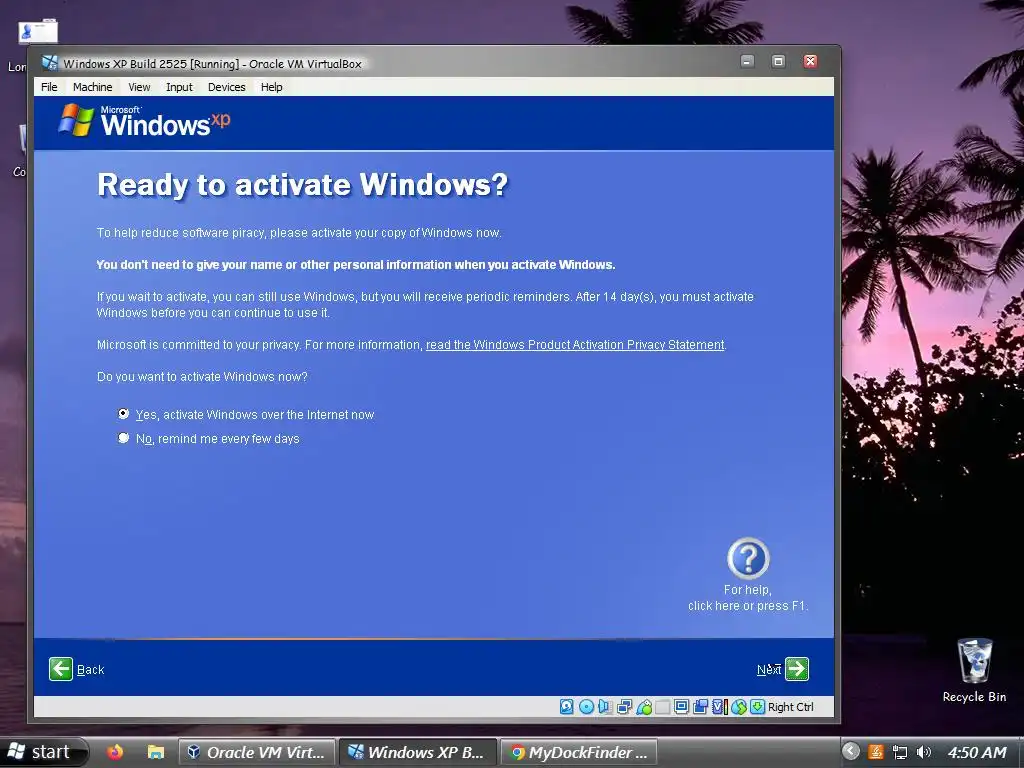Click the volume speaker icon in system tray
Image resolution: width=1024 pixels, height=768 pixels.
pos(923,752)
